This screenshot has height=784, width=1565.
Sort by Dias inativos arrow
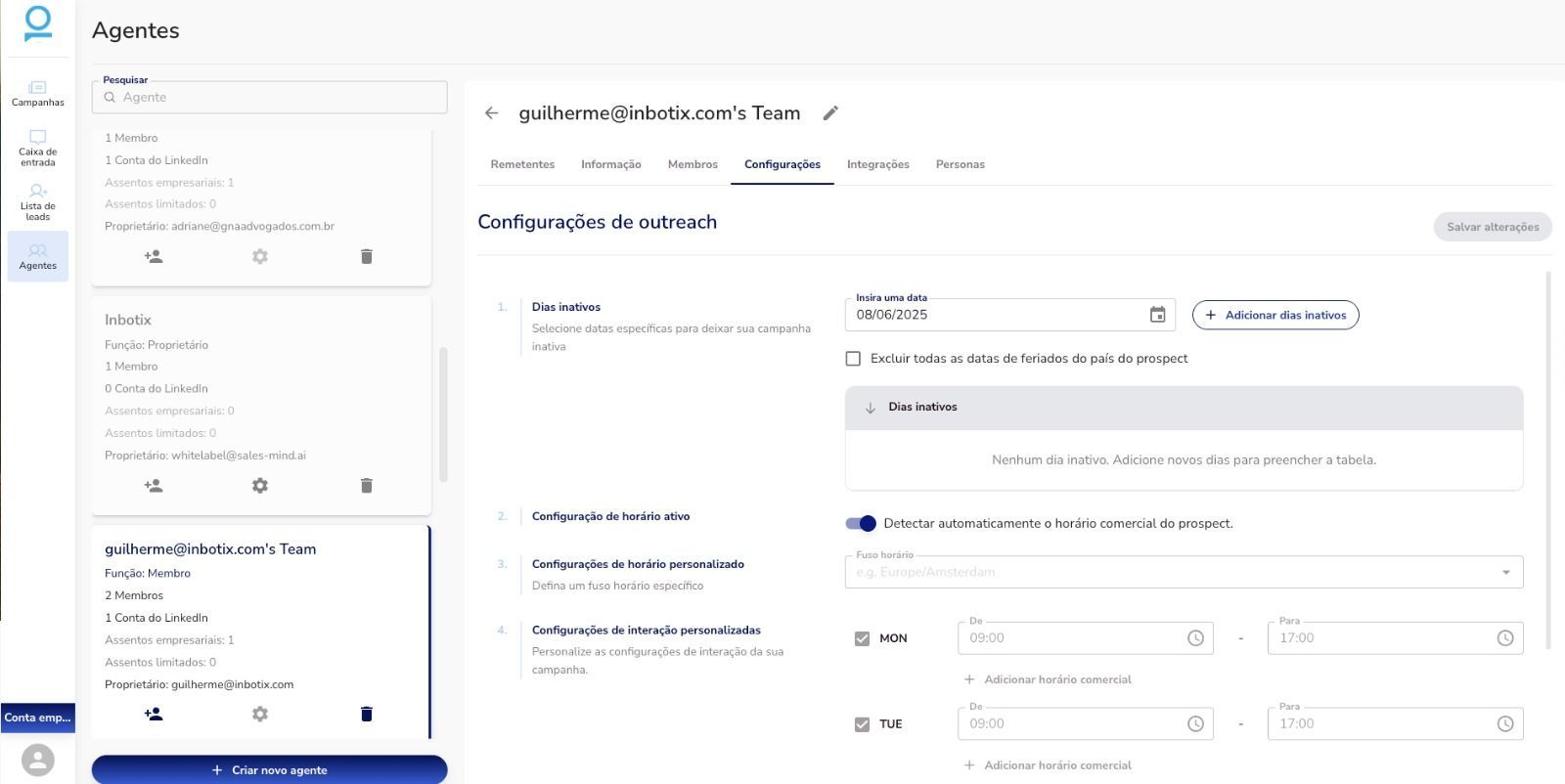(x=870, y=408)
